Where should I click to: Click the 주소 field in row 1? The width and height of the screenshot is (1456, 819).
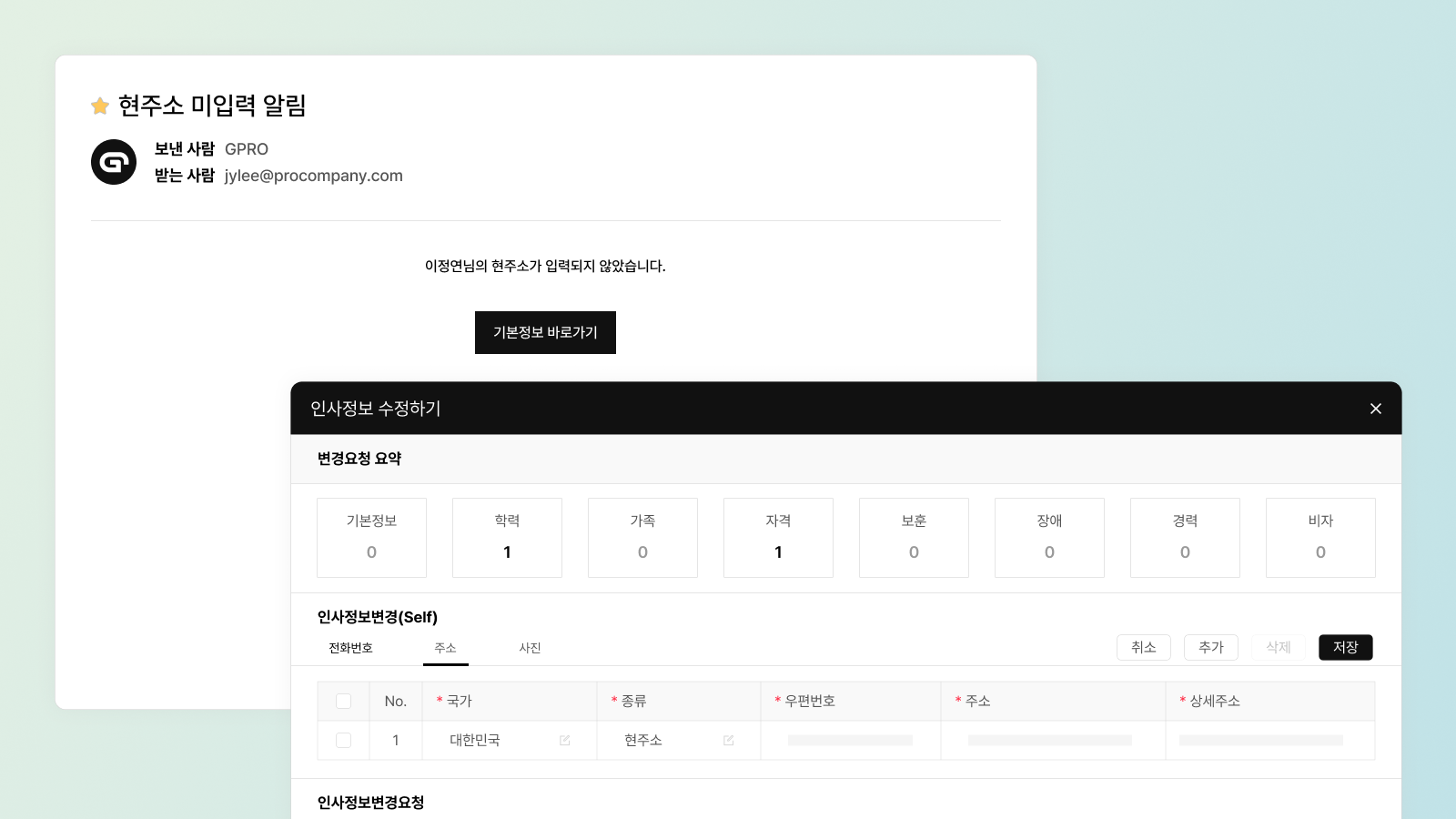point(1052,741)
